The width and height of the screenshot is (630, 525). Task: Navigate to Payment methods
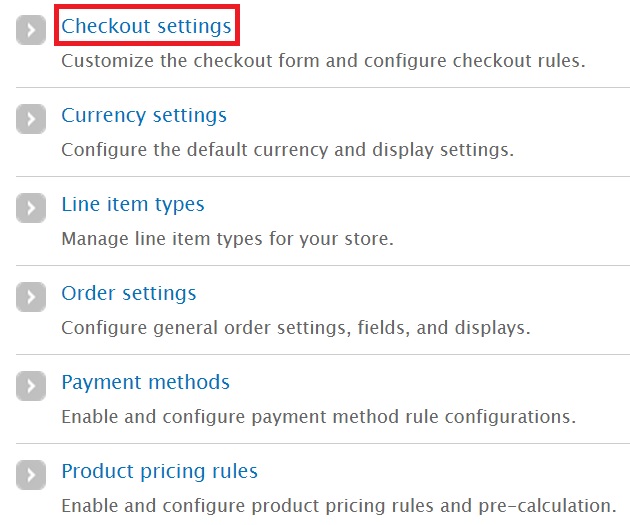145,382
